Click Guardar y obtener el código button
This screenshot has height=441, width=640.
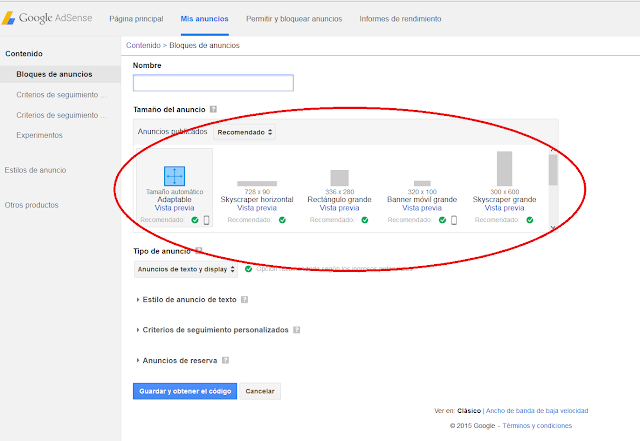point(185,391)
